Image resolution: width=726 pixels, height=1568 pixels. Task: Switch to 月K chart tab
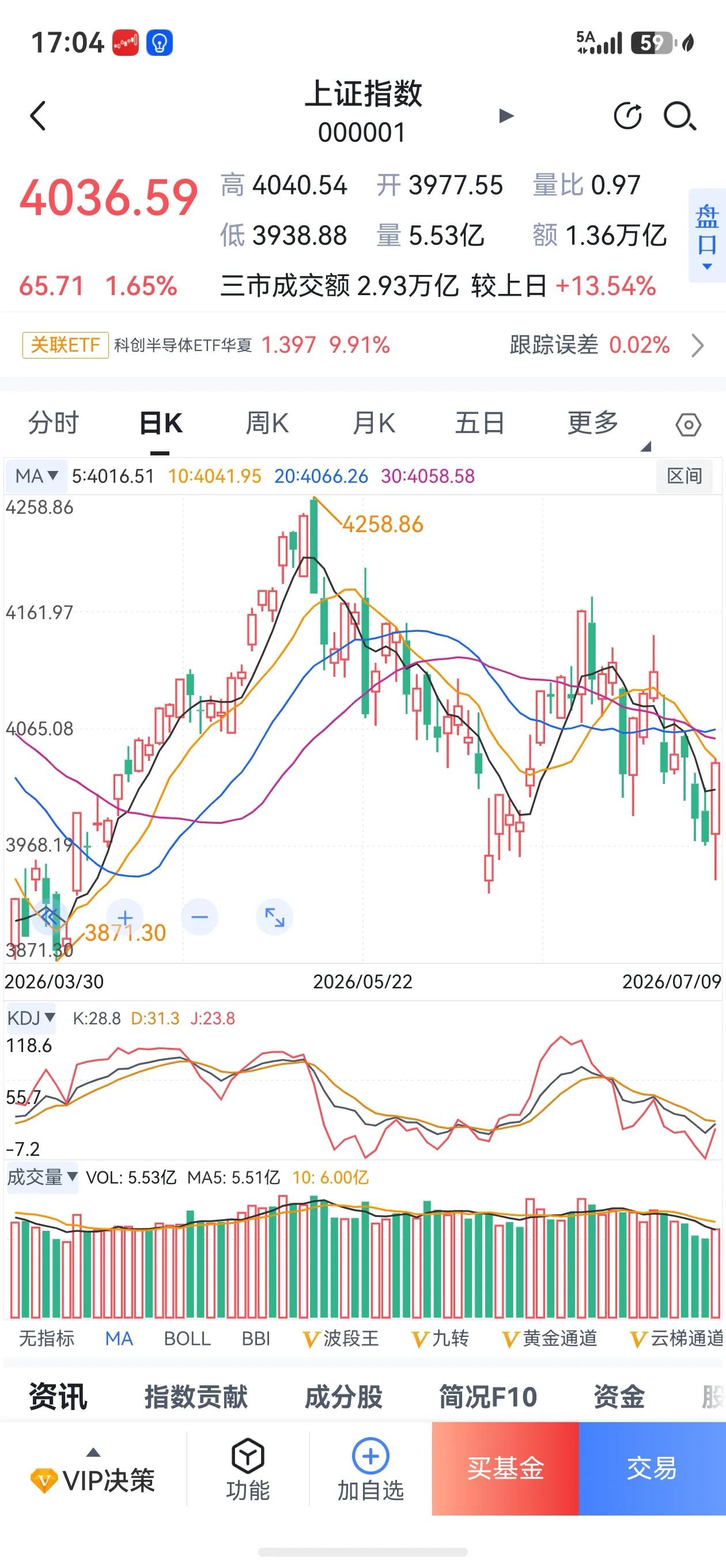tap(373, 423)
